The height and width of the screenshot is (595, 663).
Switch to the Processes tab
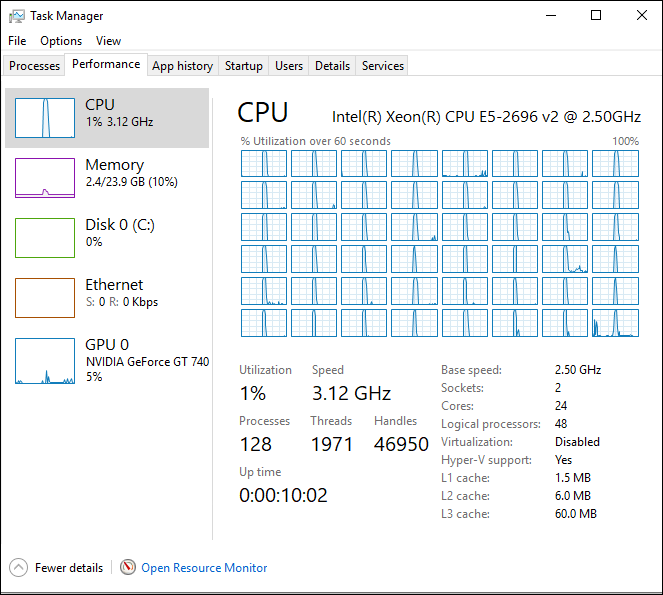click(x=35, y=66)
